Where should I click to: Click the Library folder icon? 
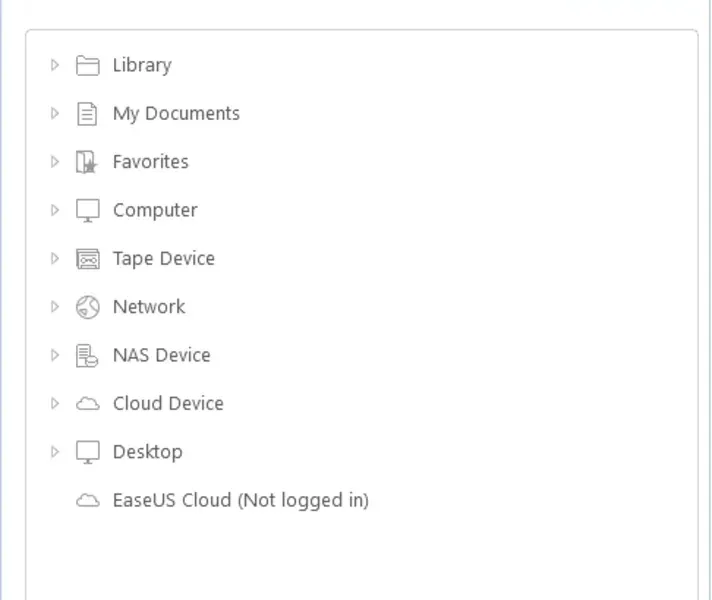coord(88,66)
